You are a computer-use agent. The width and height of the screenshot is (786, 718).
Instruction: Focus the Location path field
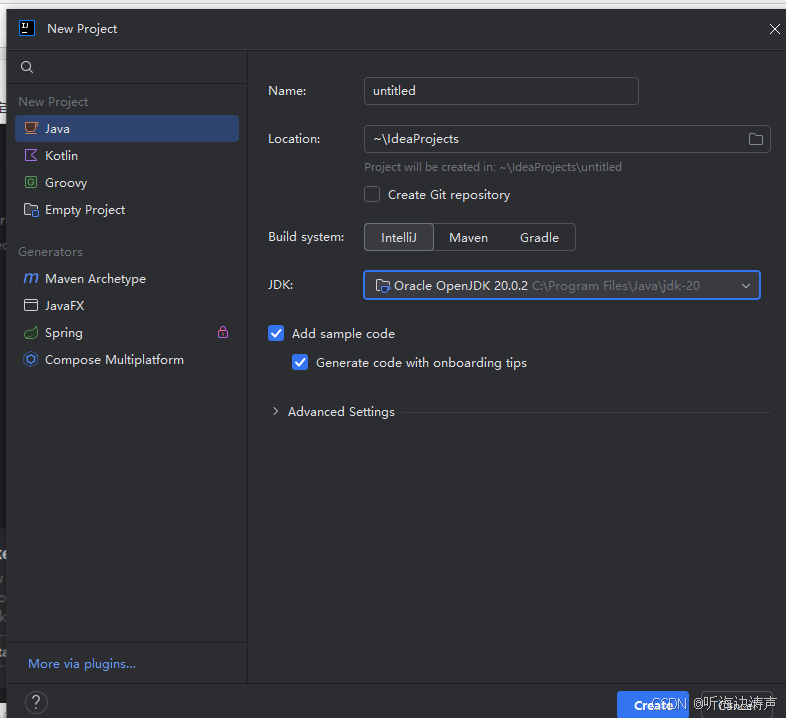[x=567, y=139]
